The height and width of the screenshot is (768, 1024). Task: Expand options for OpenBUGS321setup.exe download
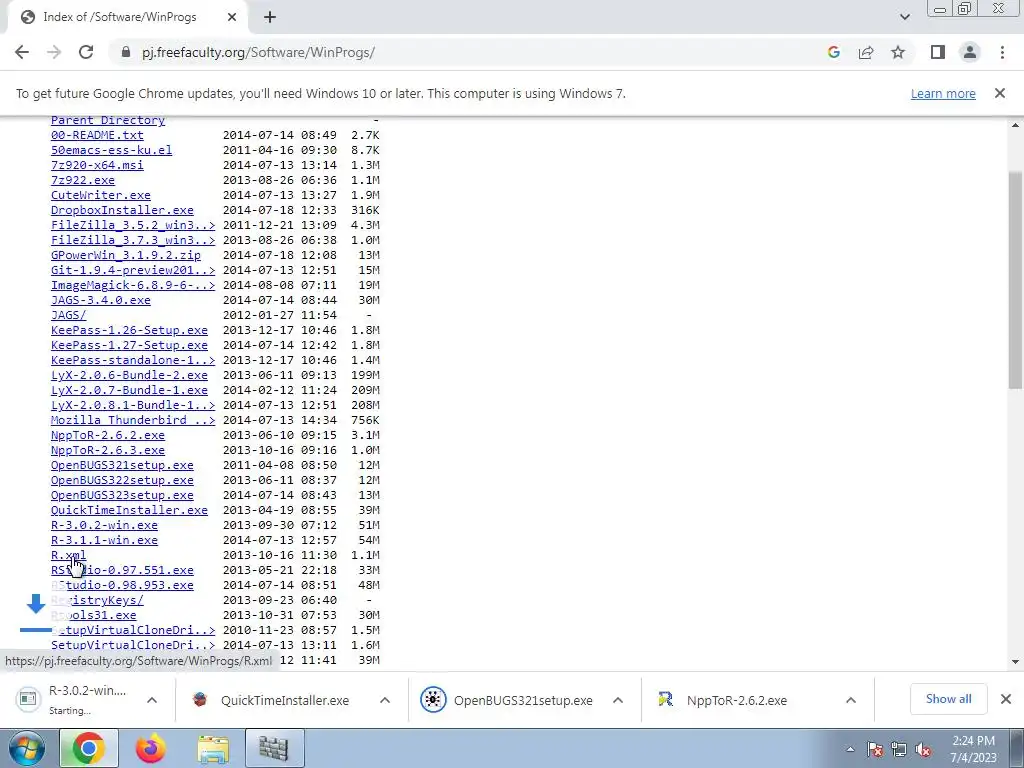point(618,700)
